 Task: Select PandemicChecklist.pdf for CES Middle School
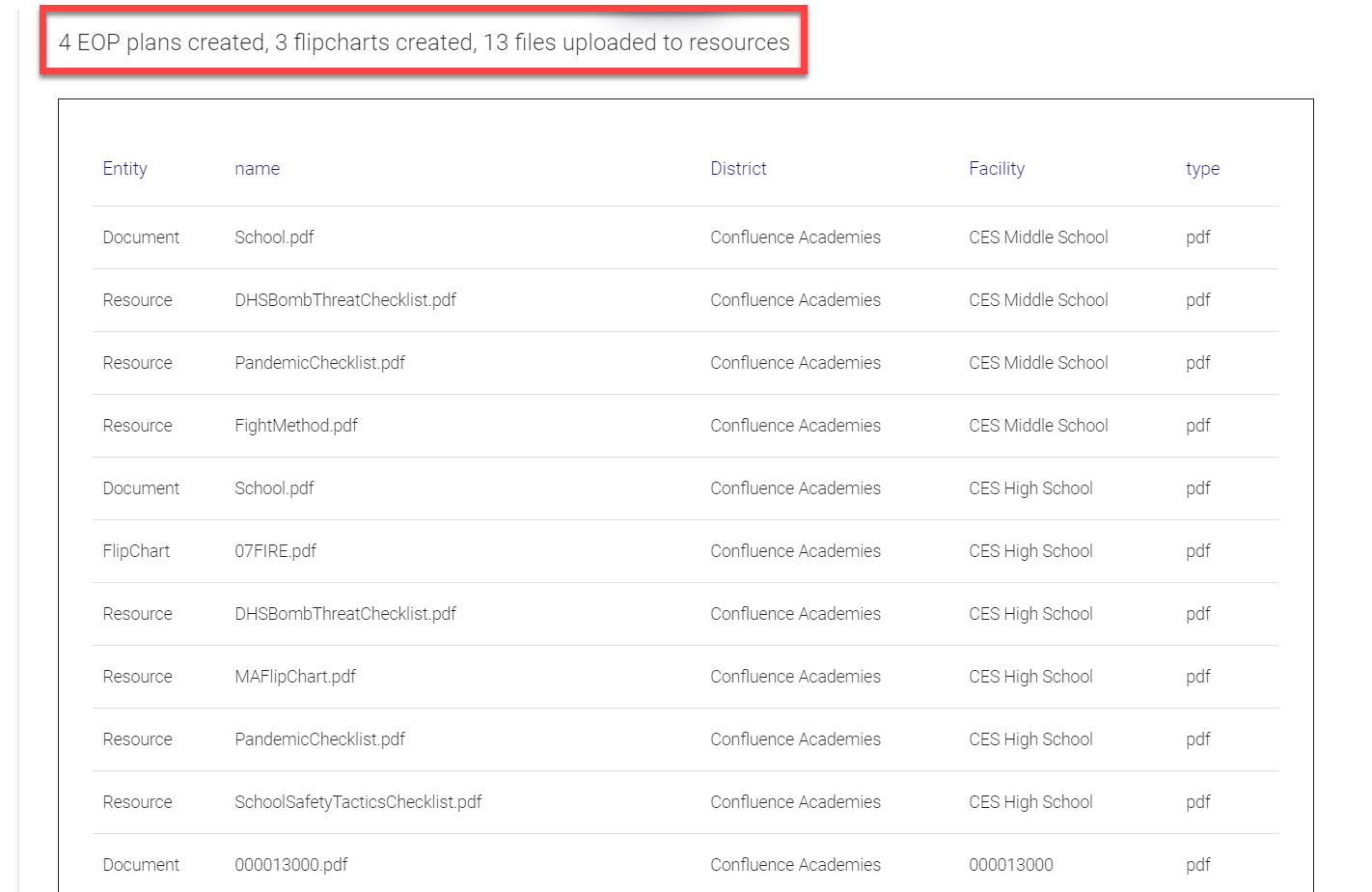click(x=319, y=363)
